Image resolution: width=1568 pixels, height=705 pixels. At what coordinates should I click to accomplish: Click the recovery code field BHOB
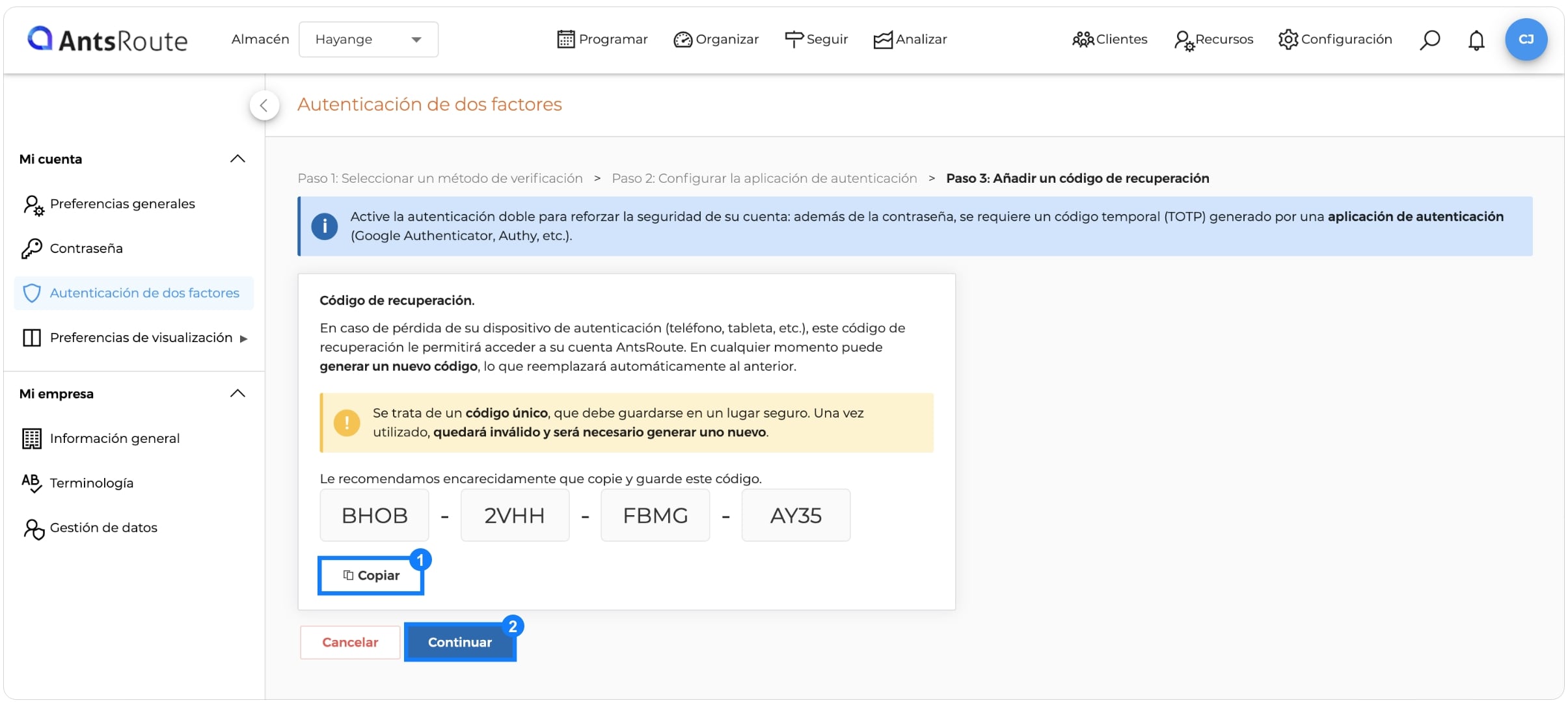pos(374,515)
